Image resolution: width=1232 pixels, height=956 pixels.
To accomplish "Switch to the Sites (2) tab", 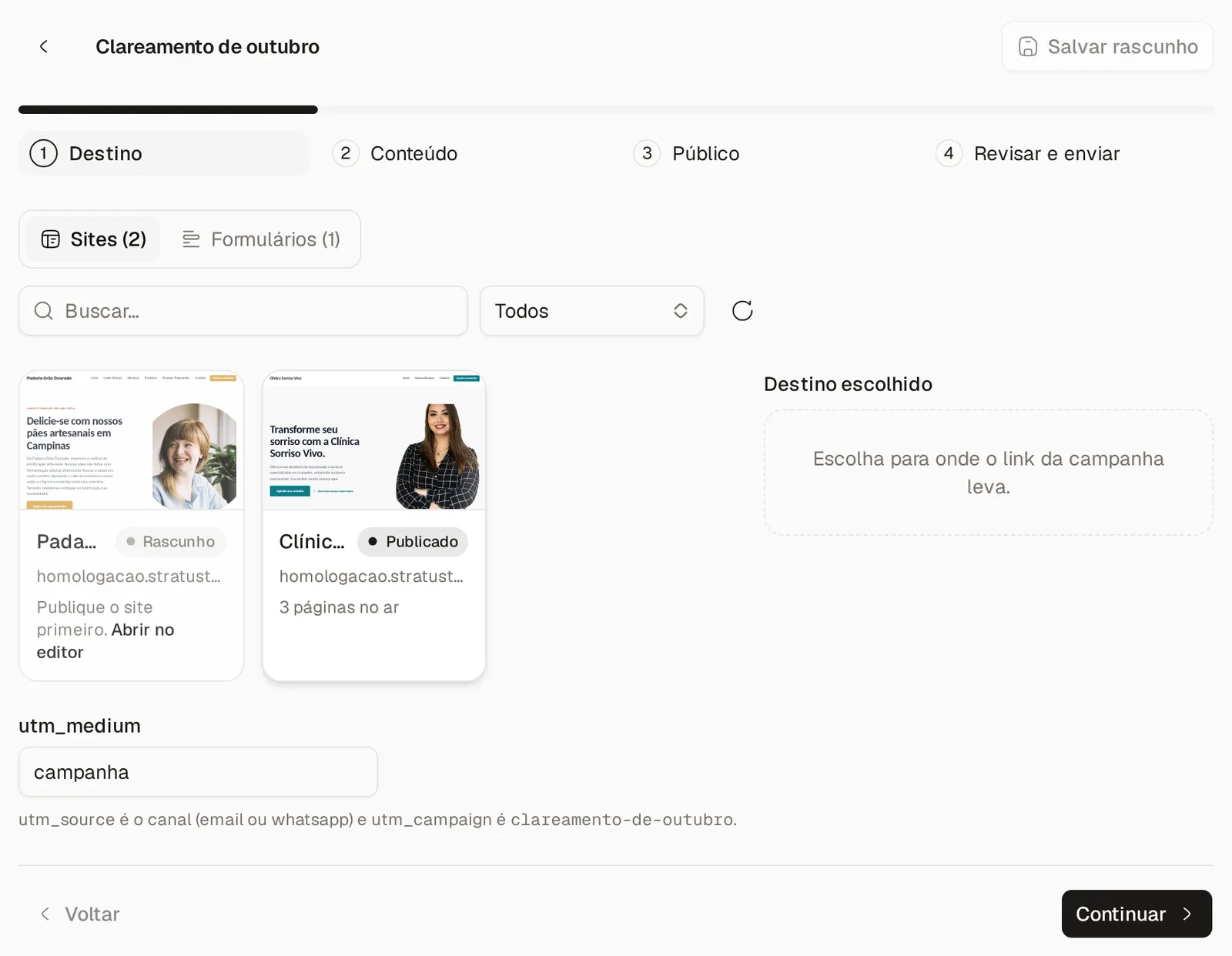I will 93,239.
